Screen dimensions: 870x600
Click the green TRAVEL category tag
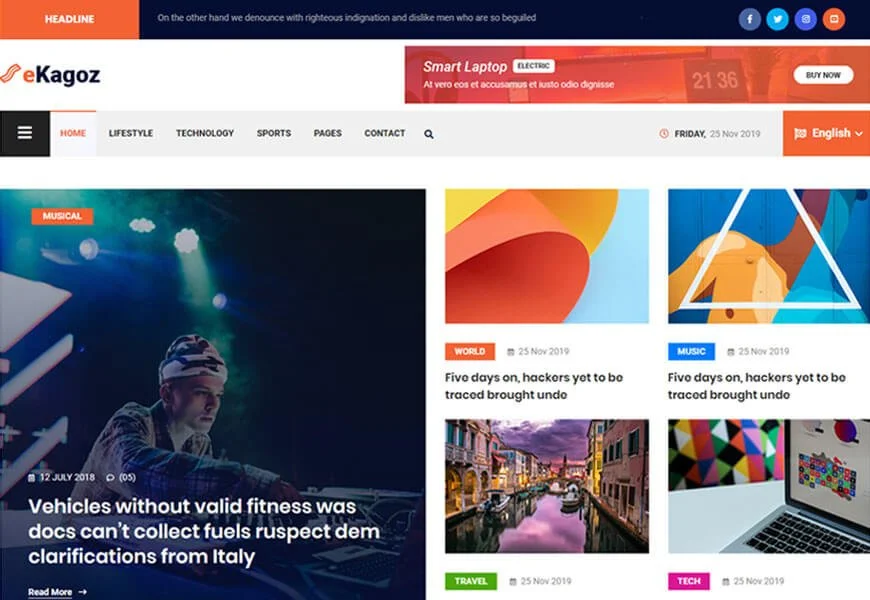[x=471, y=581]
